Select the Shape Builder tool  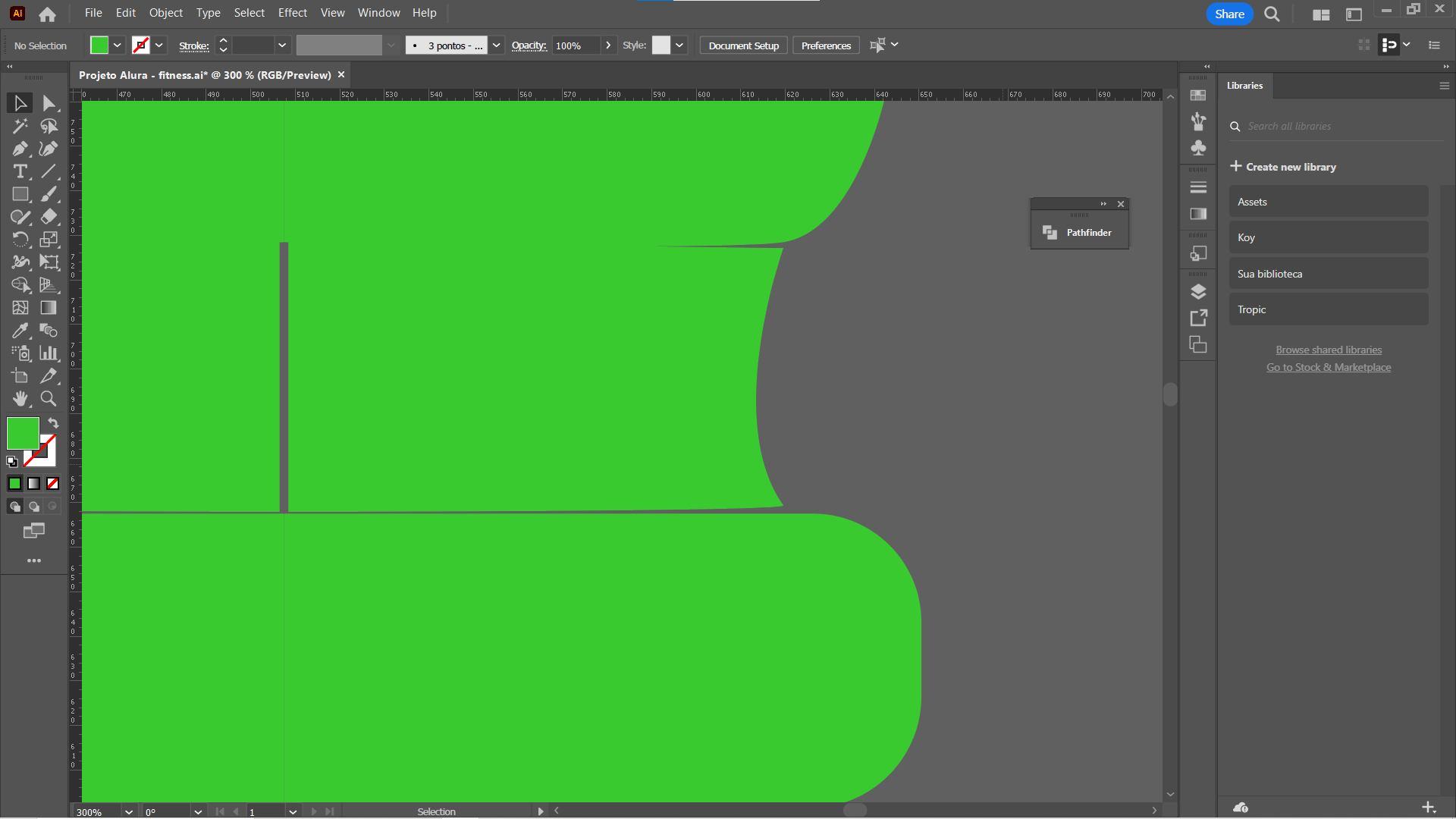click(20, 285)
